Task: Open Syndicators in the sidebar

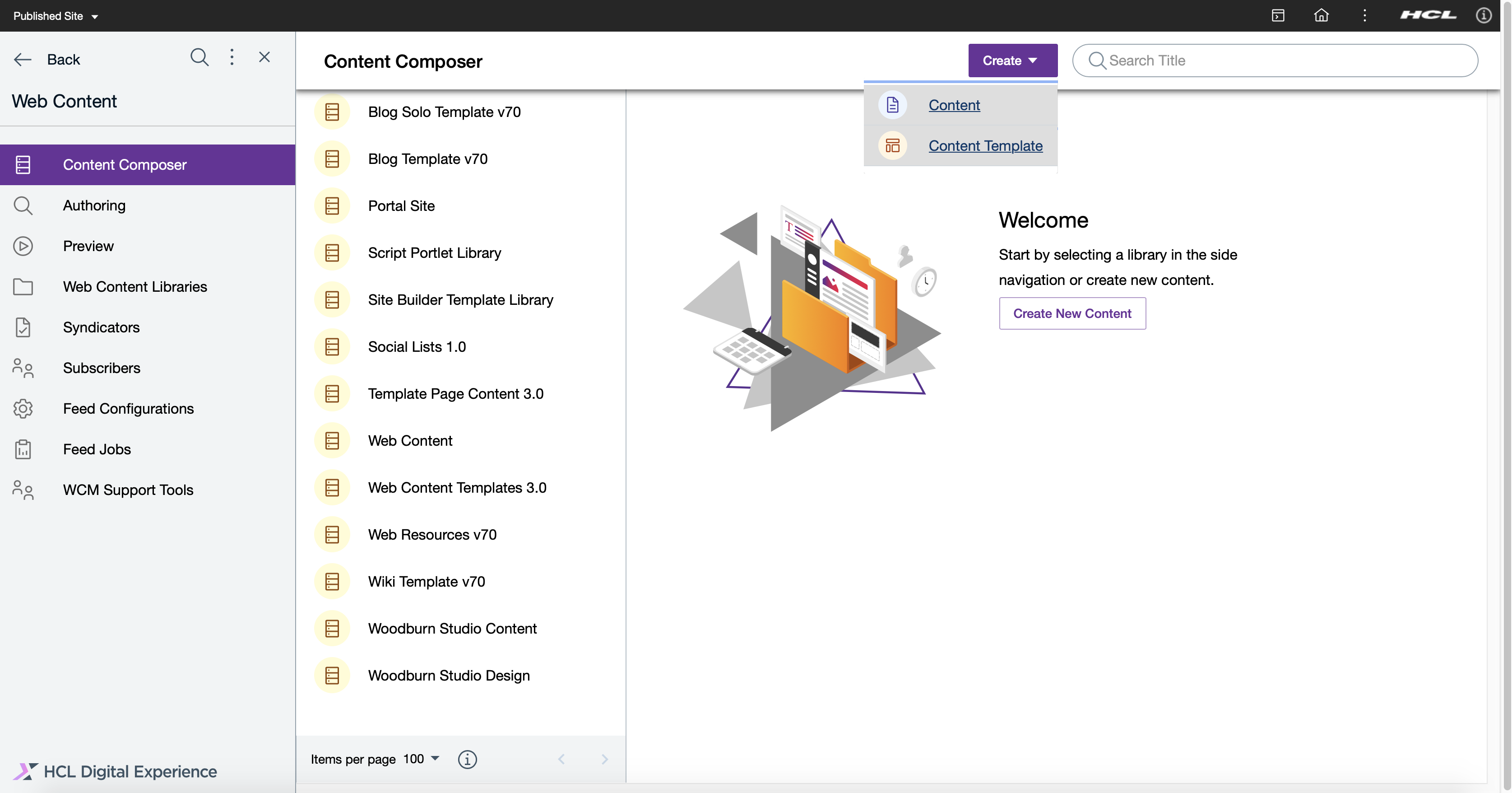Action: coord(147,327)
